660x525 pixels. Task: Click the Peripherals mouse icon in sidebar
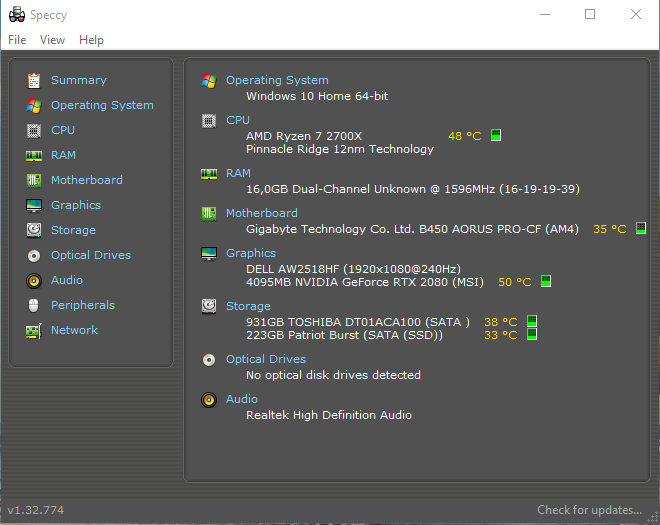click(x=34, y=306)
